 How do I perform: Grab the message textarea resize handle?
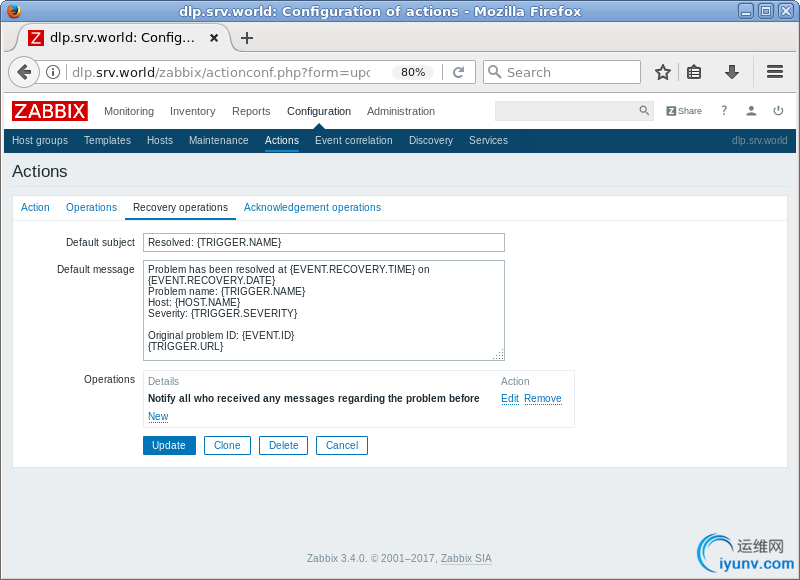(x=498, y=355)
